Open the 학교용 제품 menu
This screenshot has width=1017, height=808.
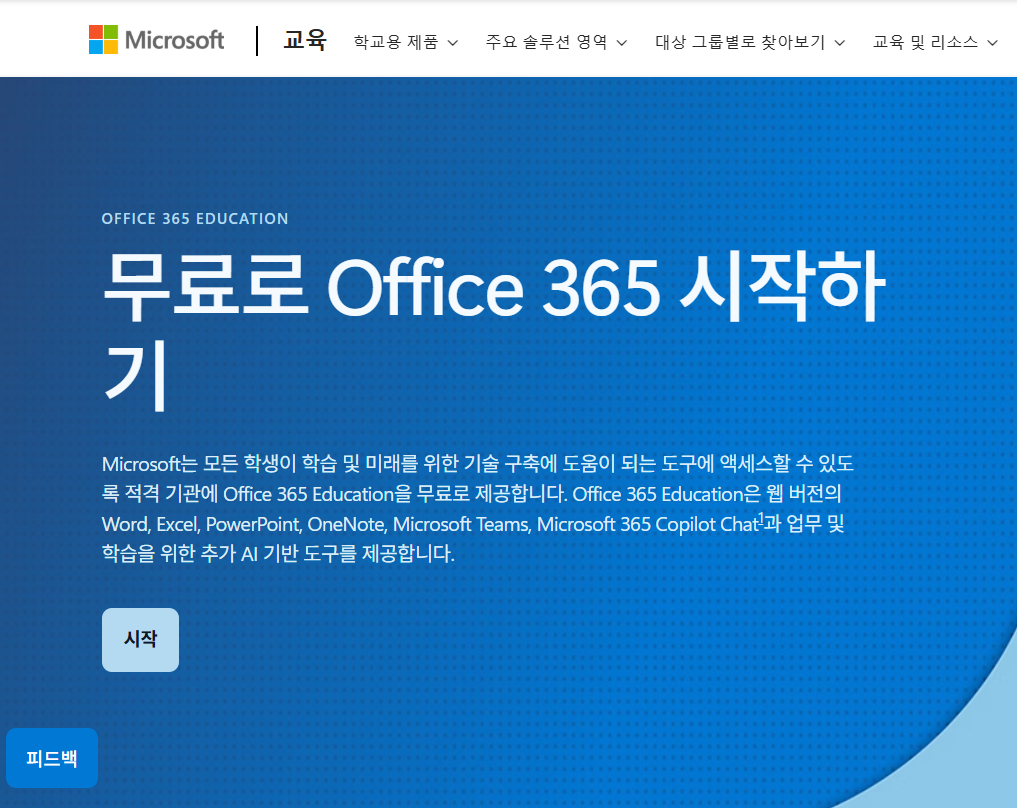click(x=405, y=42)
